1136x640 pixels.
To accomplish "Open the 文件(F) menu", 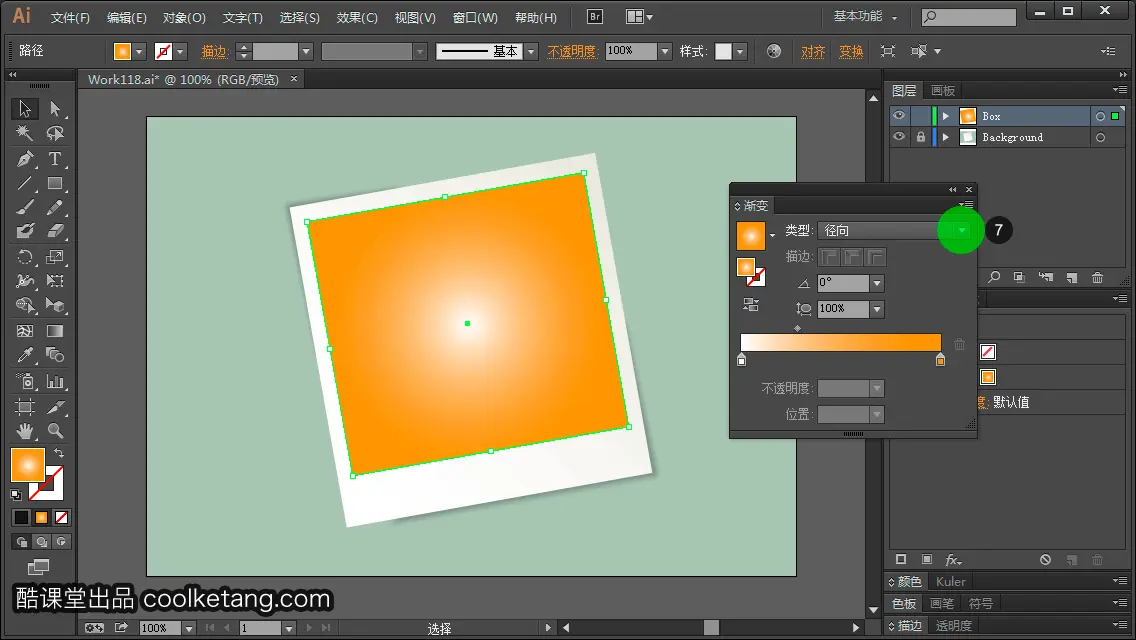I will point(70,17).
